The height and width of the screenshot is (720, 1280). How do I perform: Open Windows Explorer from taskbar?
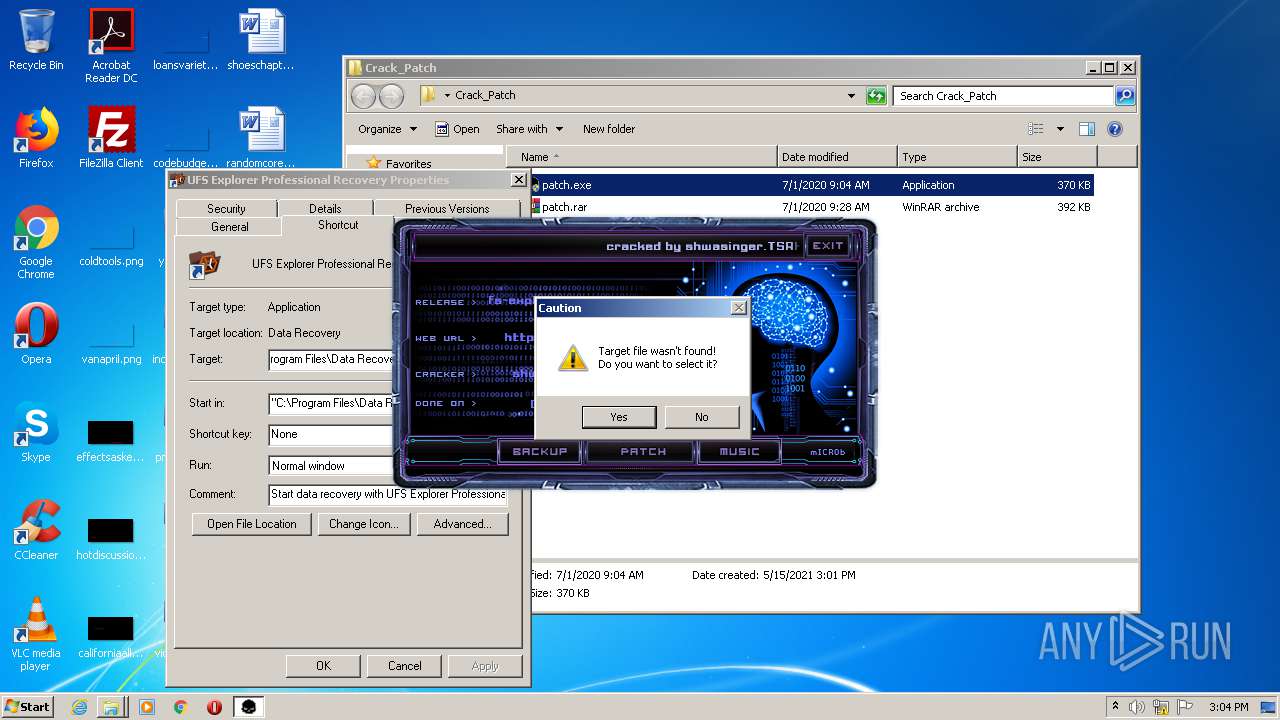111,707
